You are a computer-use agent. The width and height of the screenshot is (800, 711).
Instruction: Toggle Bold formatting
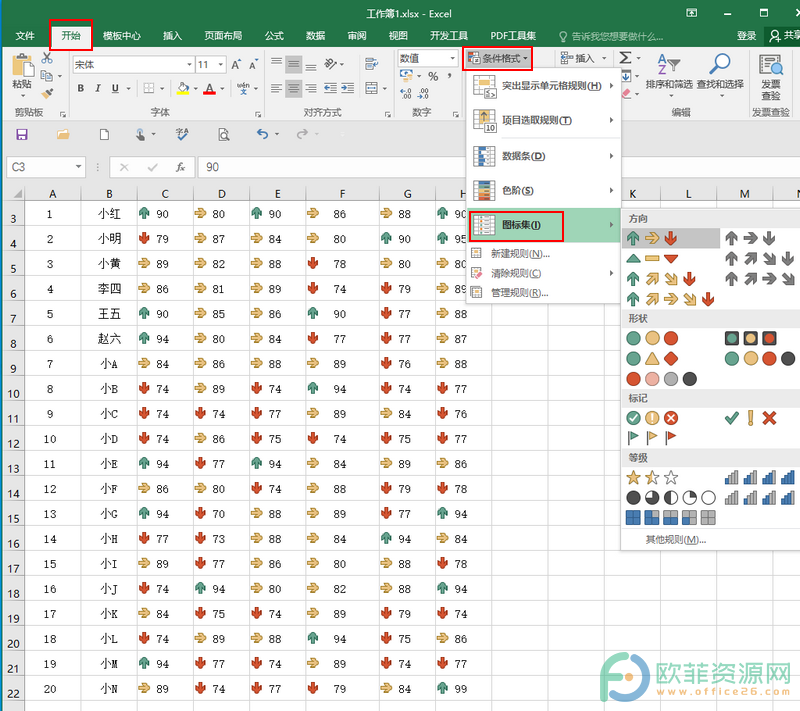[x=81, y=88]
